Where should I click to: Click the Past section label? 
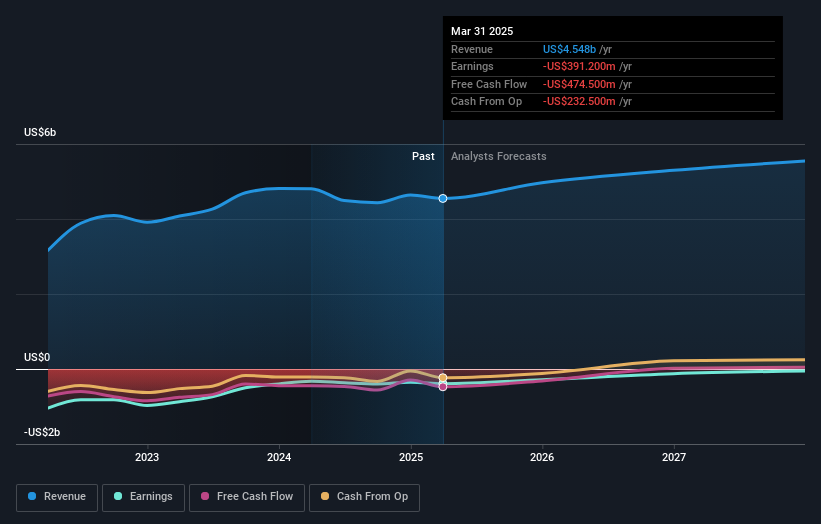point(423,157)
